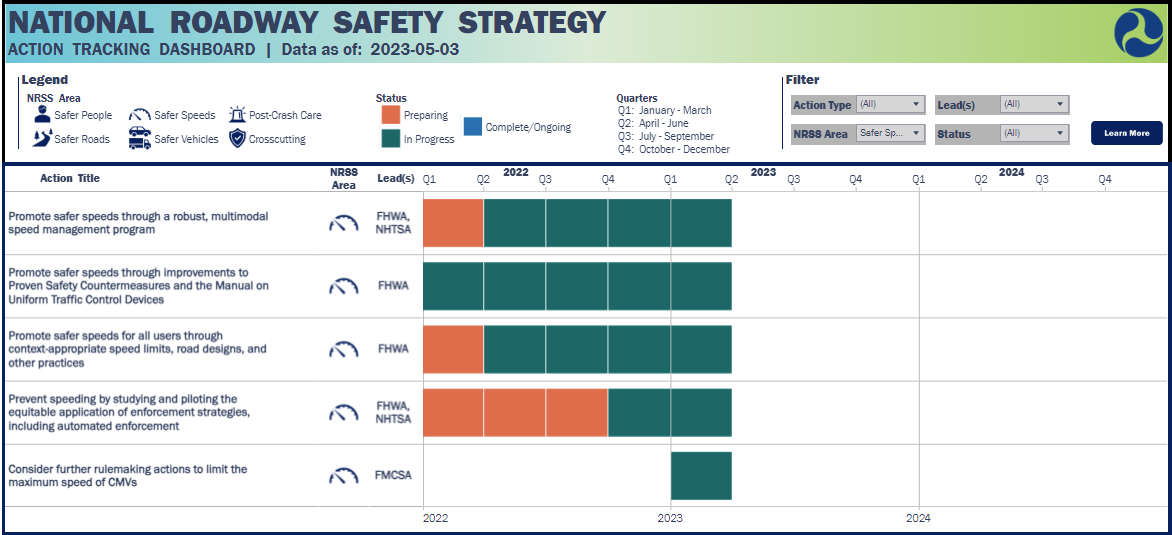Screen dimensions: 1172x535
Task: Expand the NRSS Area filter dropdown
Action: point(890,133)
